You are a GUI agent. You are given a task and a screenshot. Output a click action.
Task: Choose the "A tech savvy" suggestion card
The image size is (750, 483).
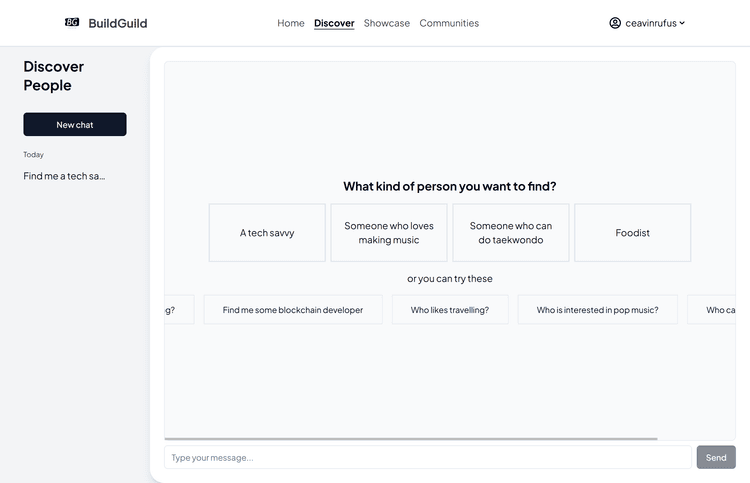(x=267, y=233)
